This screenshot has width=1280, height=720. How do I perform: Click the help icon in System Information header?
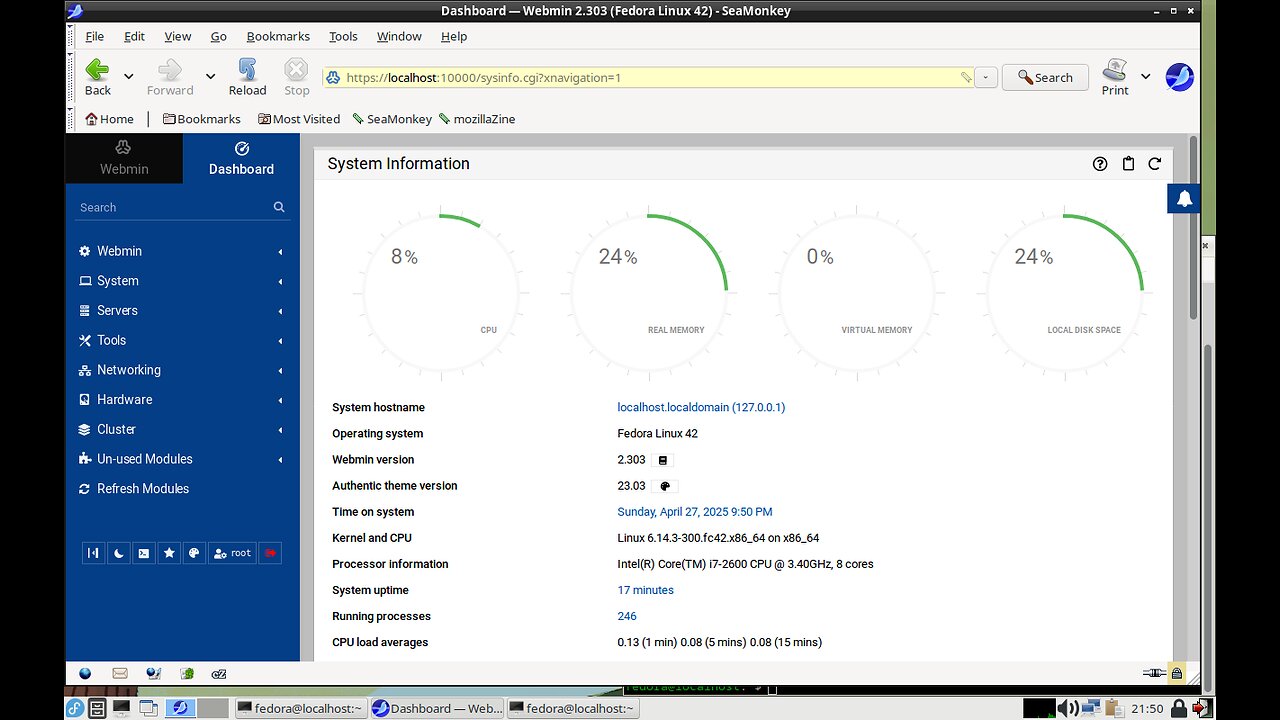pyautogui.click(x=1100, y=164)
